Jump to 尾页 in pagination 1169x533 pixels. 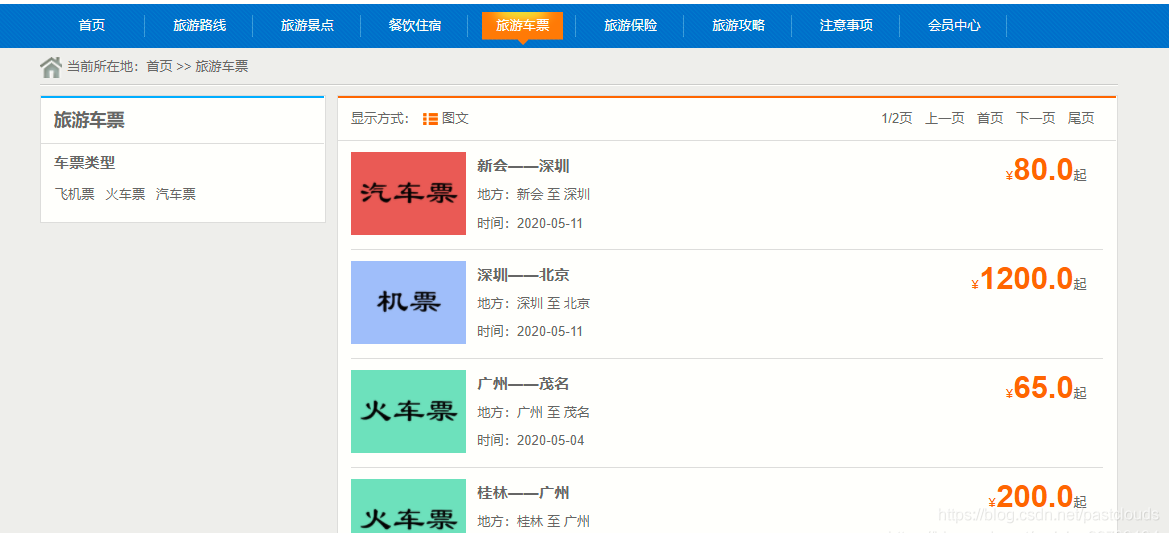[1081, 119]
